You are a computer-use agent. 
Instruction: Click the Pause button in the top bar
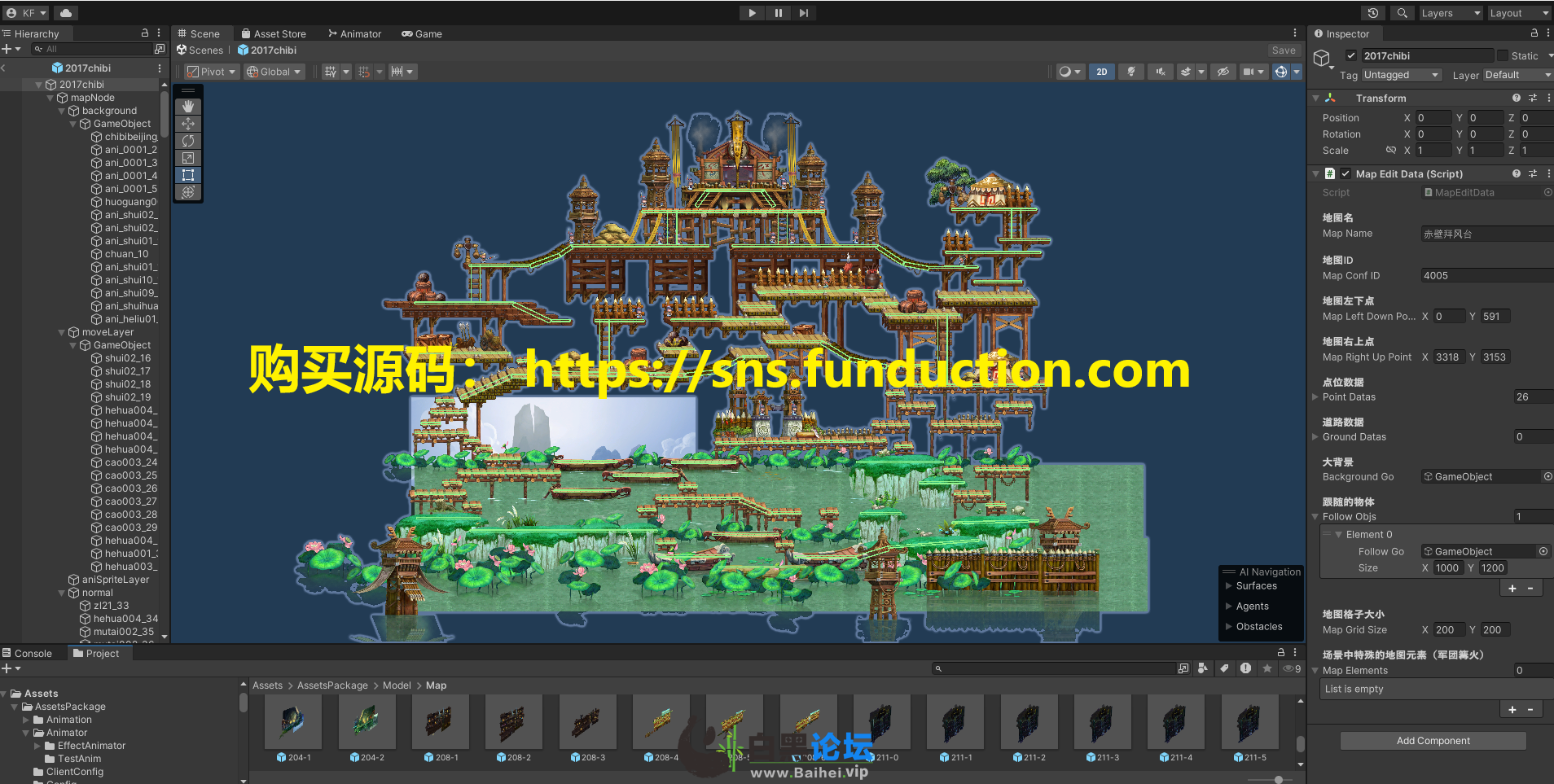click(x=778, y=13)
